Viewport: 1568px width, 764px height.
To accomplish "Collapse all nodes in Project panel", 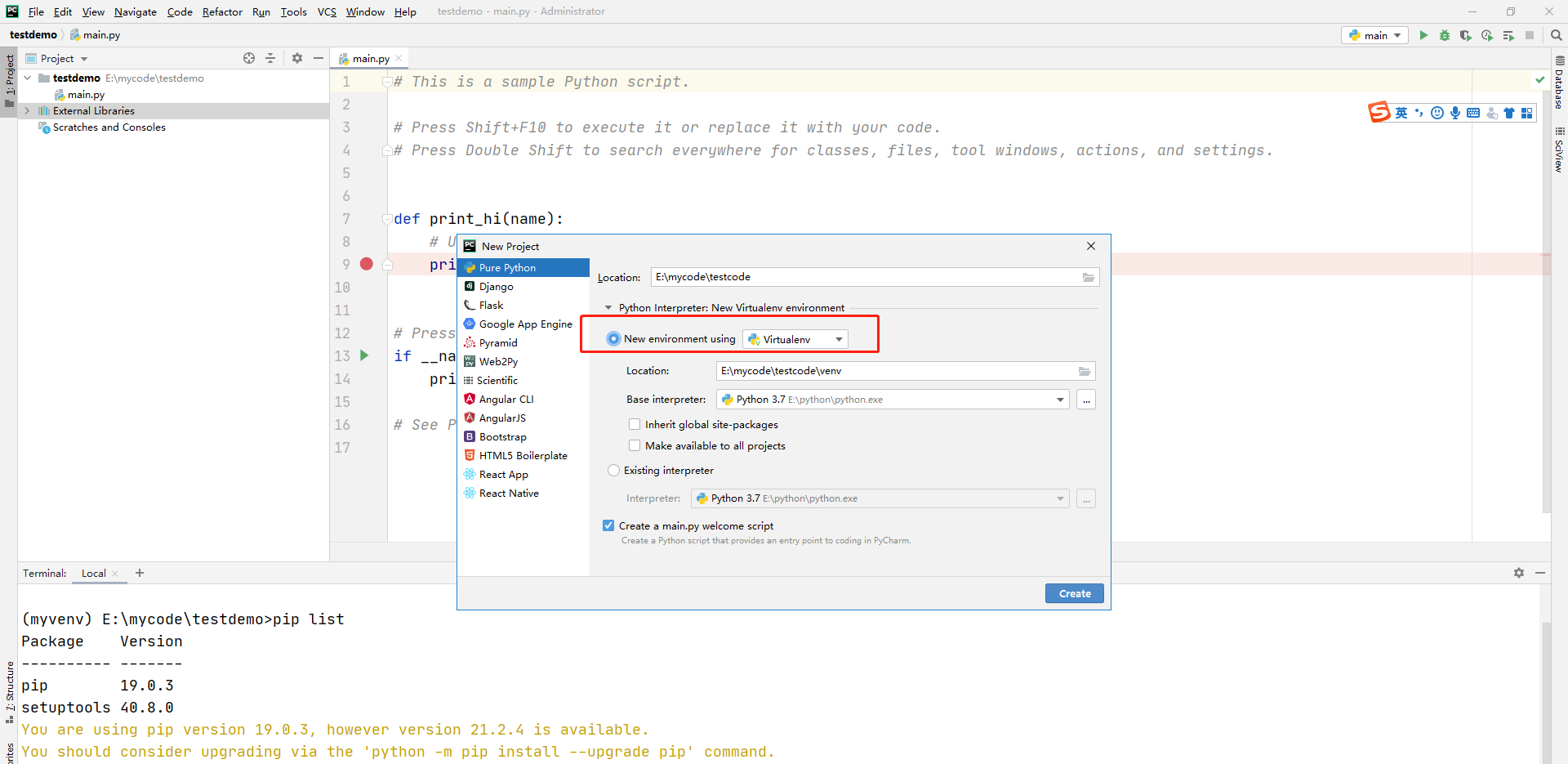I will coord(270,58).
